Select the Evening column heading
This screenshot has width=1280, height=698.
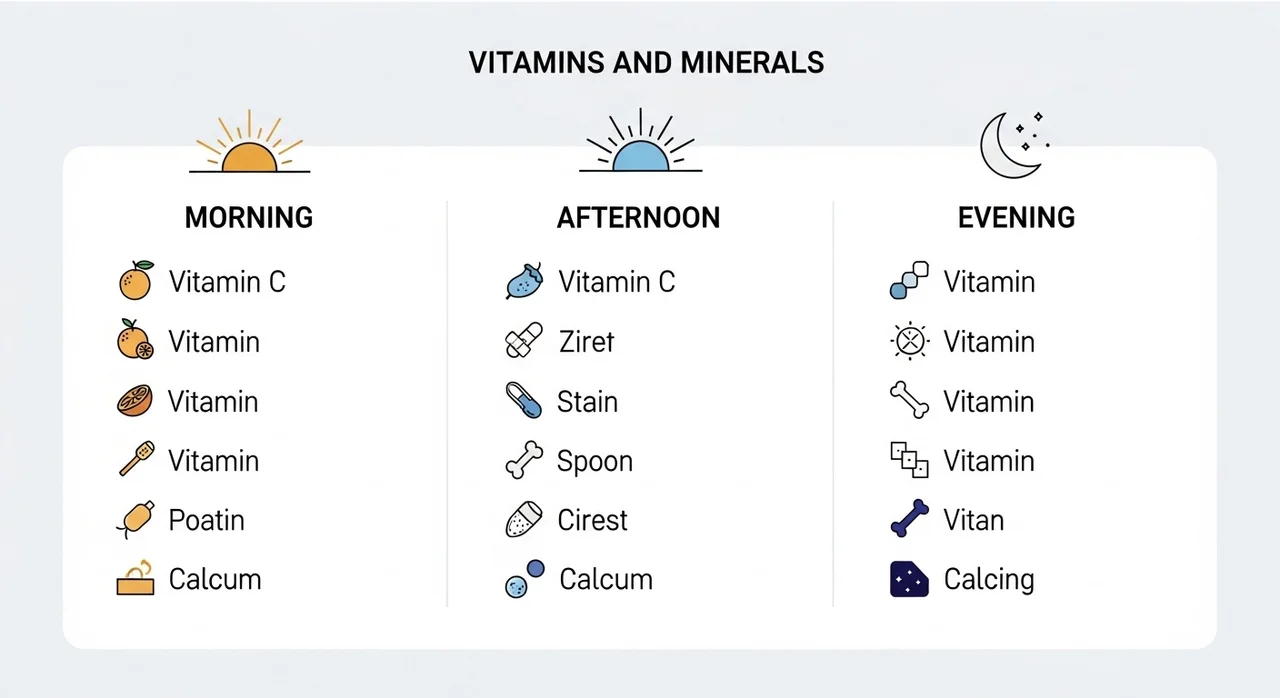coord(1016,217)
